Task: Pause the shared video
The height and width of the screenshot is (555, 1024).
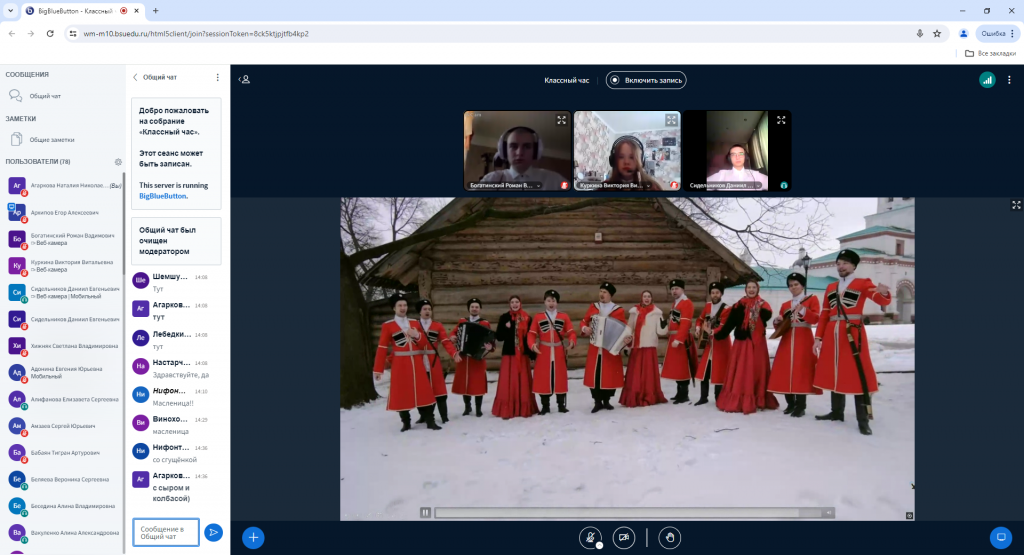Action: (425, 513)
